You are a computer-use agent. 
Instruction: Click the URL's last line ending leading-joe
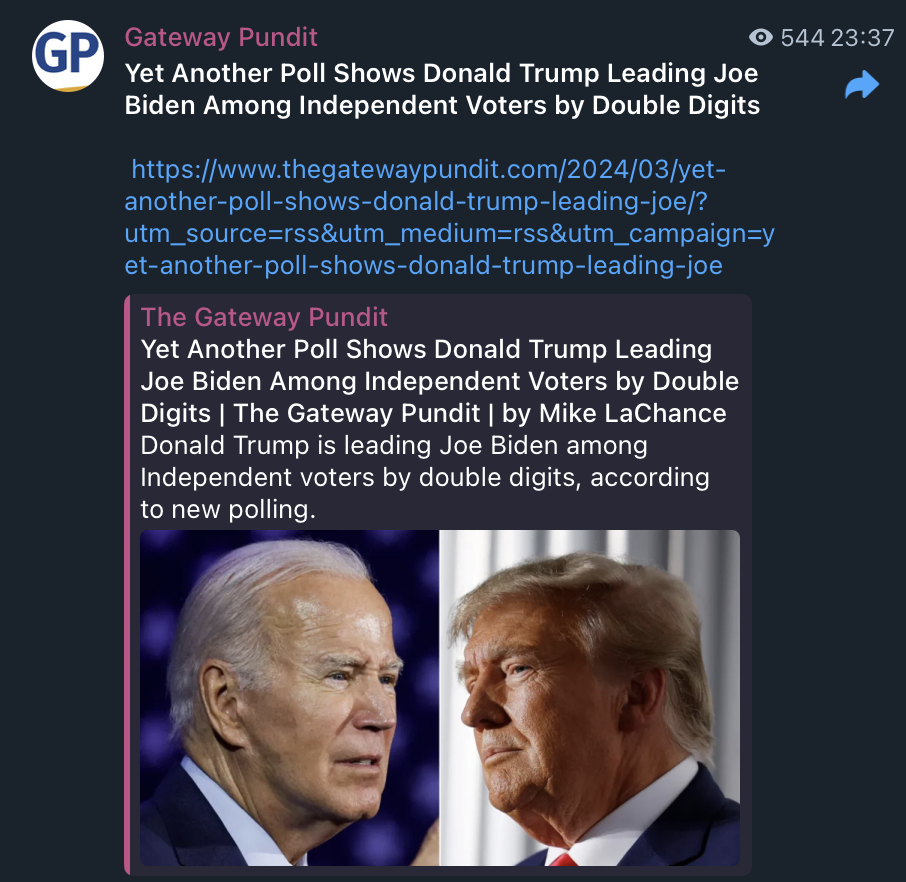(x=424, y=266)
